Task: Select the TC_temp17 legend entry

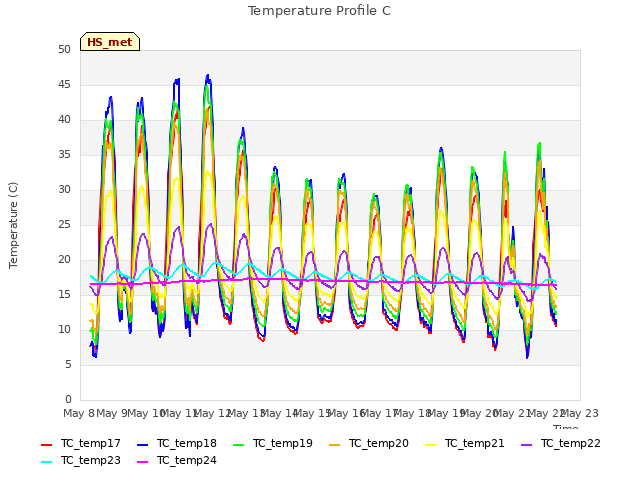Action: [81, 444]
